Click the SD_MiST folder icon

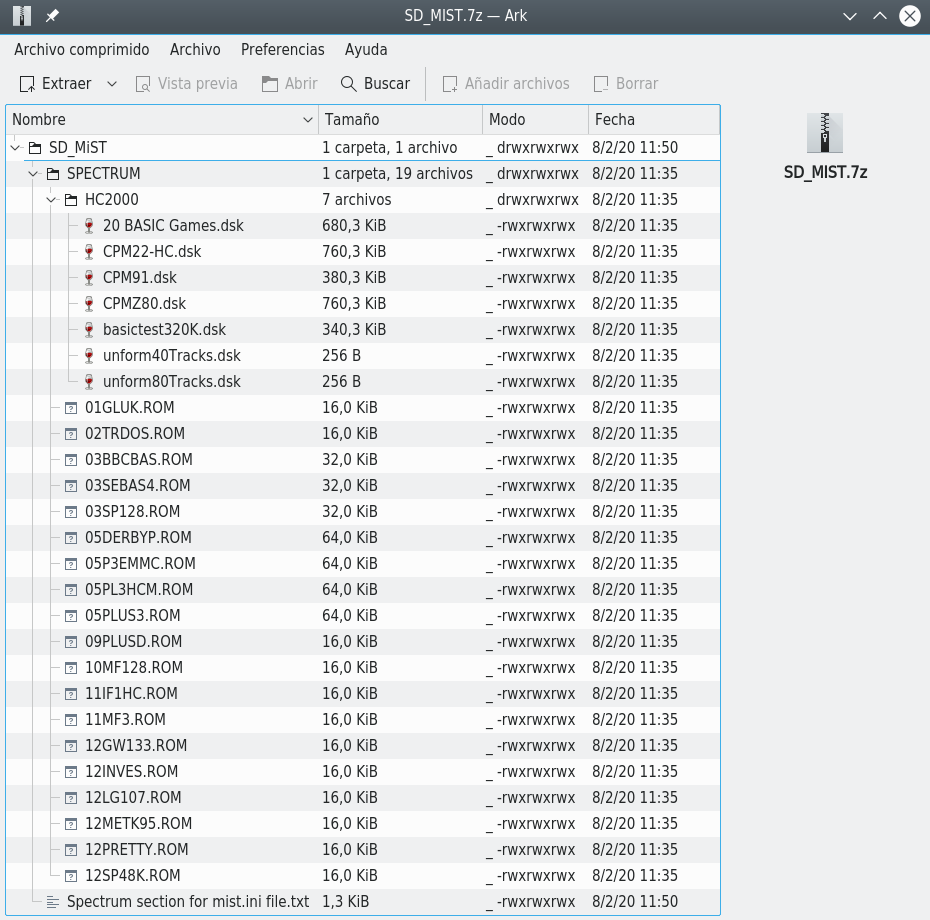36,148
